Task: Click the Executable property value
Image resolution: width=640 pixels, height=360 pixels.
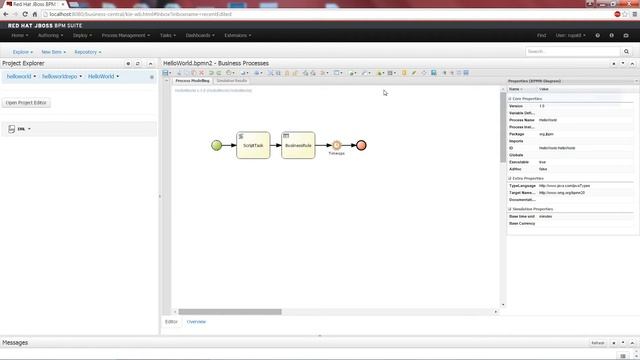Action: pyautogui.click(x=542, y=162)
